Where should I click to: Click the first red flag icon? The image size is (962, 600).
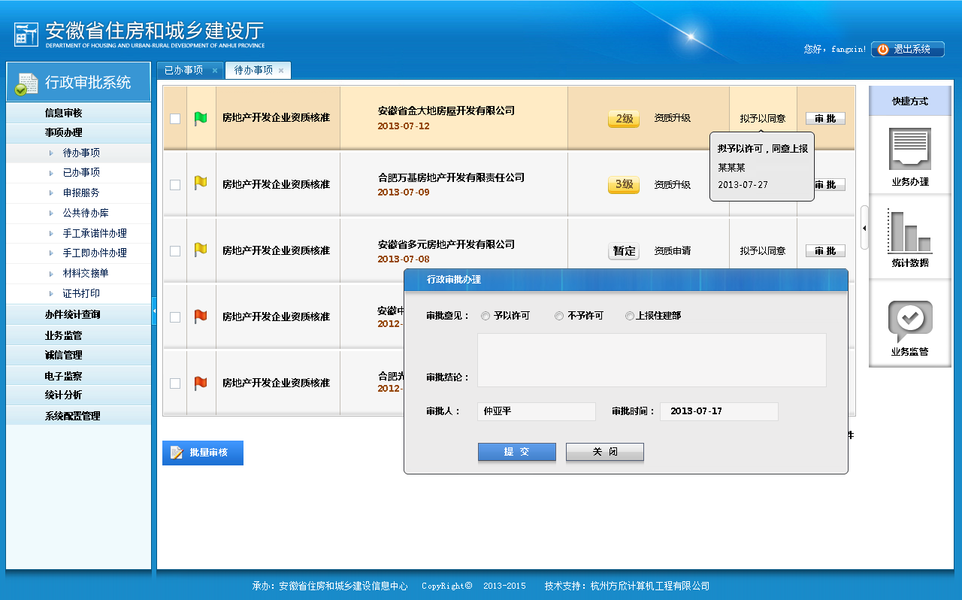[201, 317]
